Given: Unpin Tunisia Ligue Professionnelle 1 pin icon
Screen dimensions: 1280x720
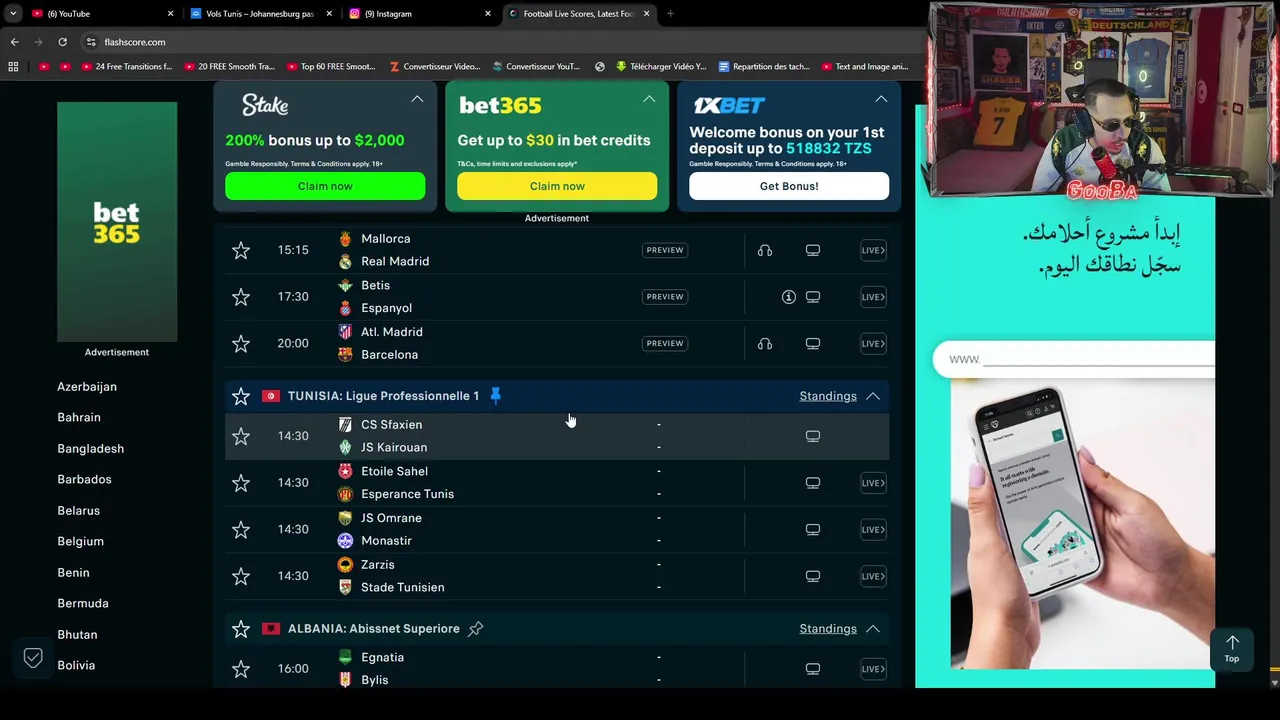Looking at the screenshot, I should pos(495,396).
